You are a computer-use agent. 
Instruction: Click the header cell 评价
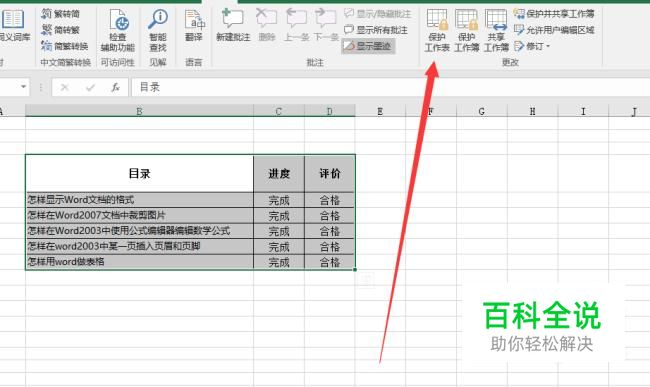coord(330,173)
